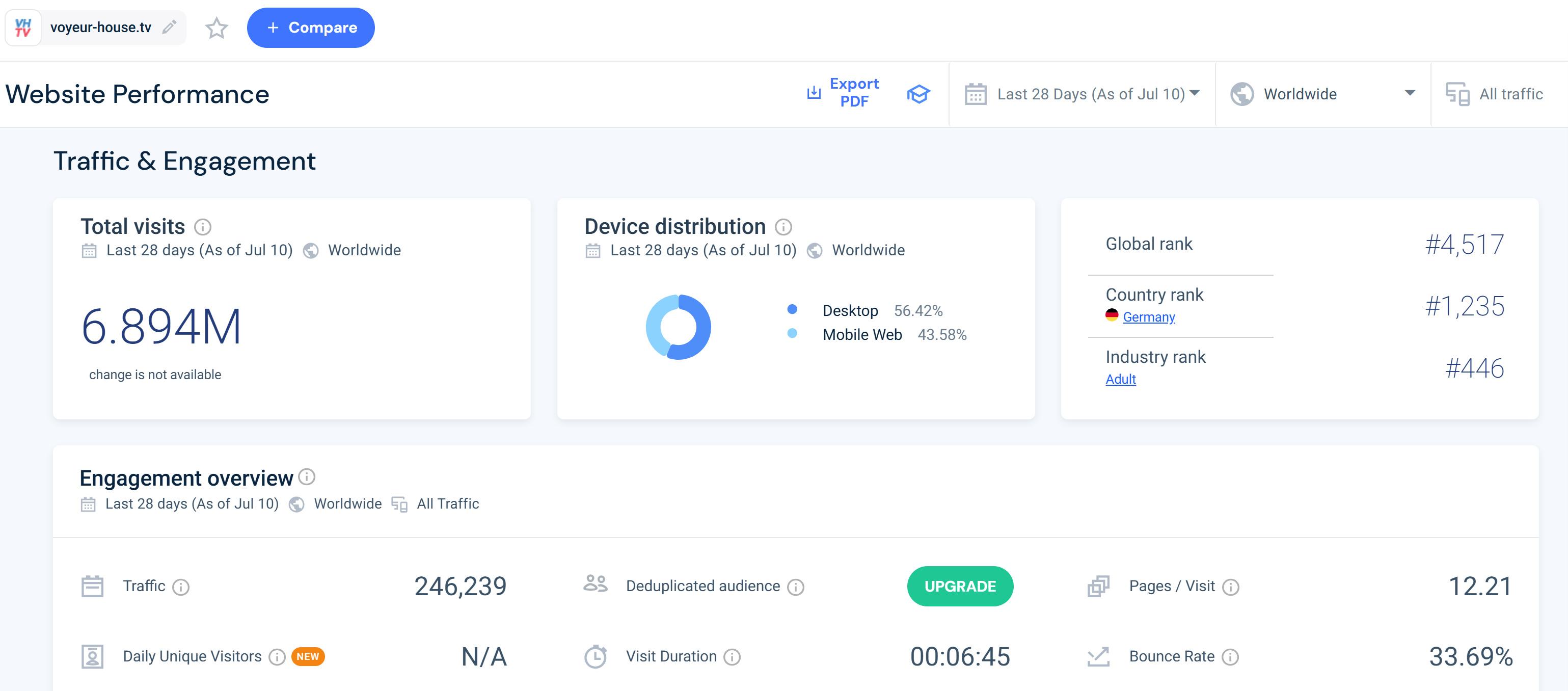Screen dimensions: 1568x691
Task: Open the Adult industry link
Action: 1120,379
